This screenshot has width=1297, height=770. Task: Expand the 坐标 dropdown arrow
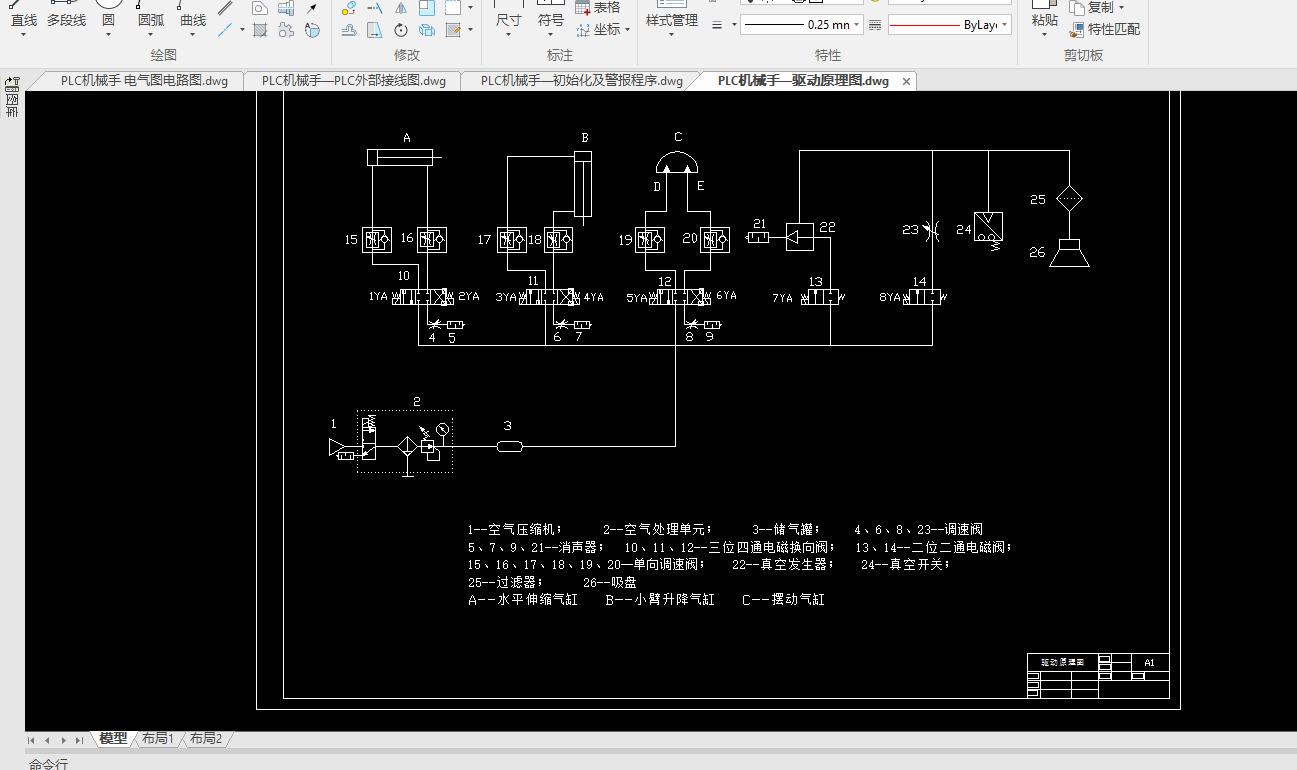click(627, 30)
